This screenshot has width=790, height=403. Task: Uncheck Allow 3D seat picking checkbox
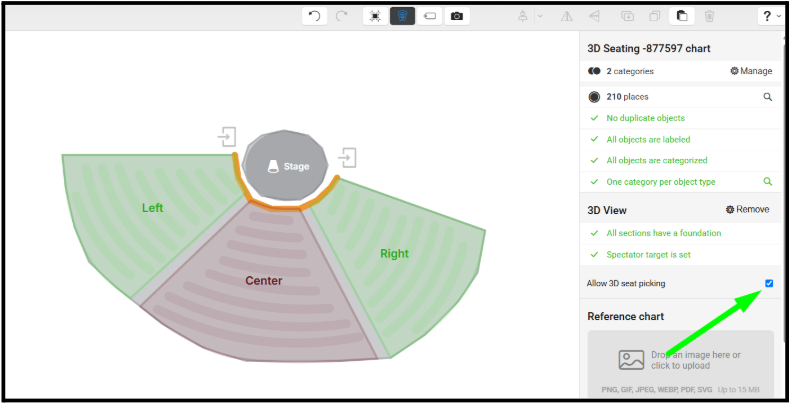(769, 283)
